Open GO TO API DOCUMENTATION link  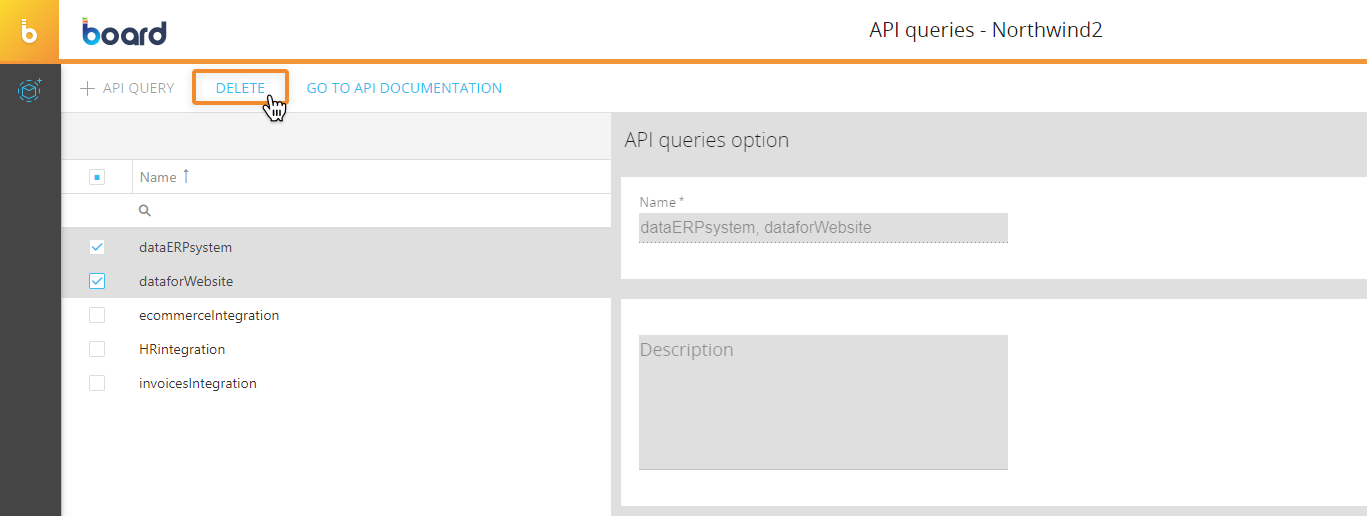(404, 88)
